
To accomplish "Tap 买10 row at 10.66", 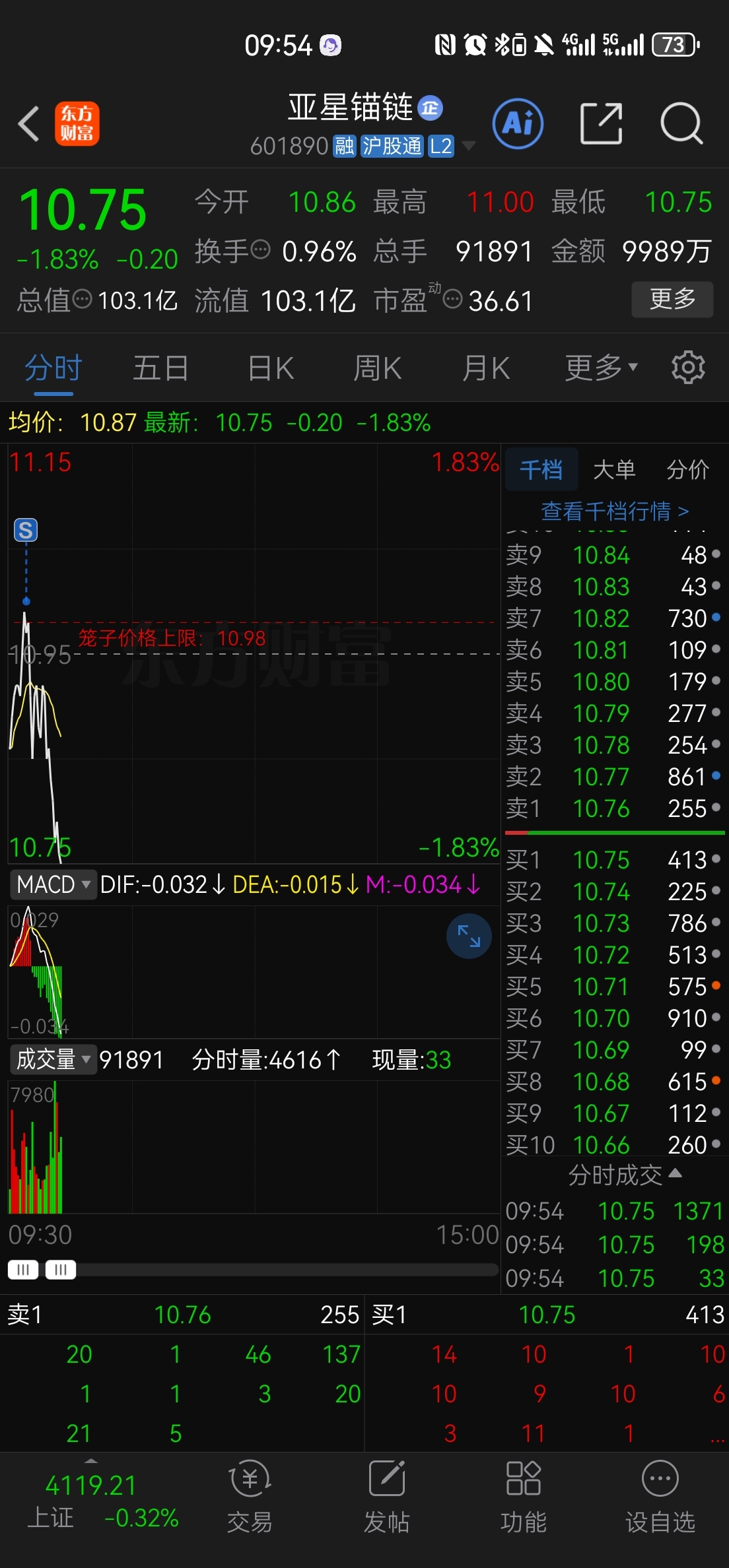I will (614, 1145).
